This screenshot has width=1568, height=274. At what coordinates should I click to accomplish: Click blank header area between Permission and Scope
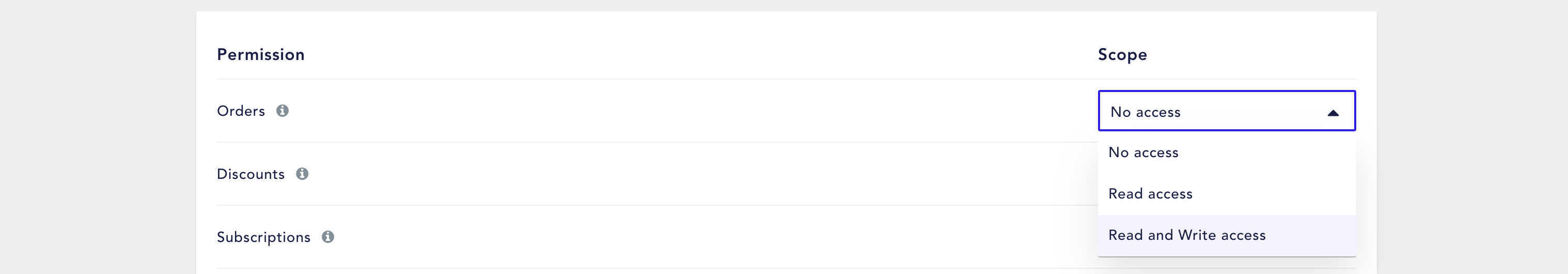[x=700, y=55]
